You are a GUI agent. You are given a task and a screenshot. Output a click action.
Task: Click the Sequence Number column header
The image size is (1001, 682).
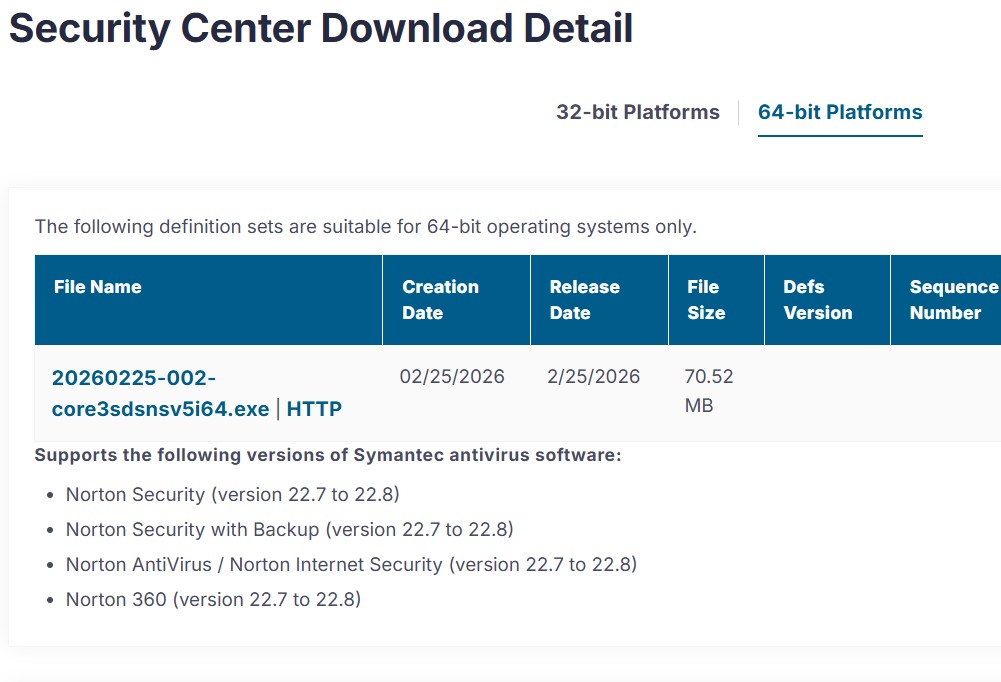pyautogui.click(x=945, y=299)
